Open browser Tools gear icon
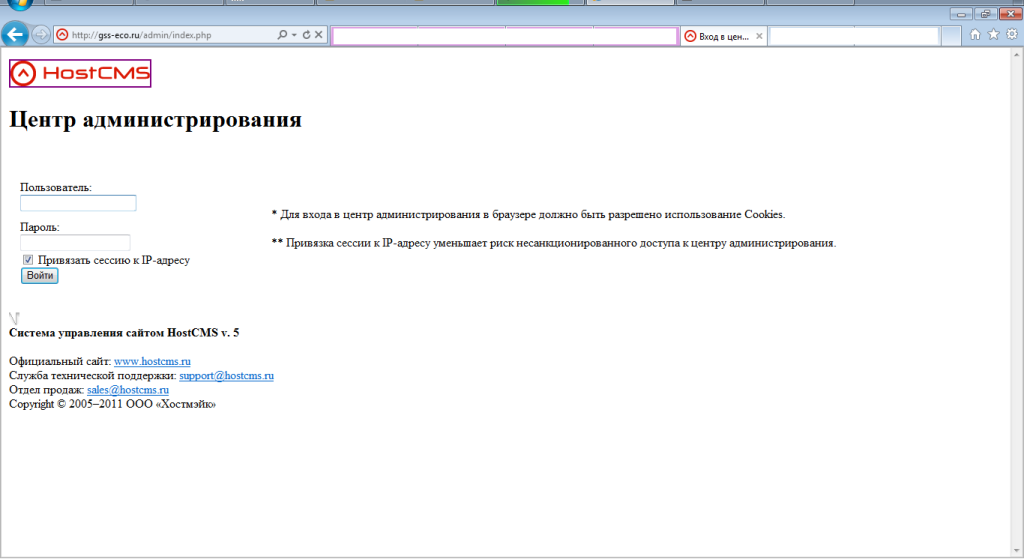Screen dimensions: 1024x559 coord(1011,35)
